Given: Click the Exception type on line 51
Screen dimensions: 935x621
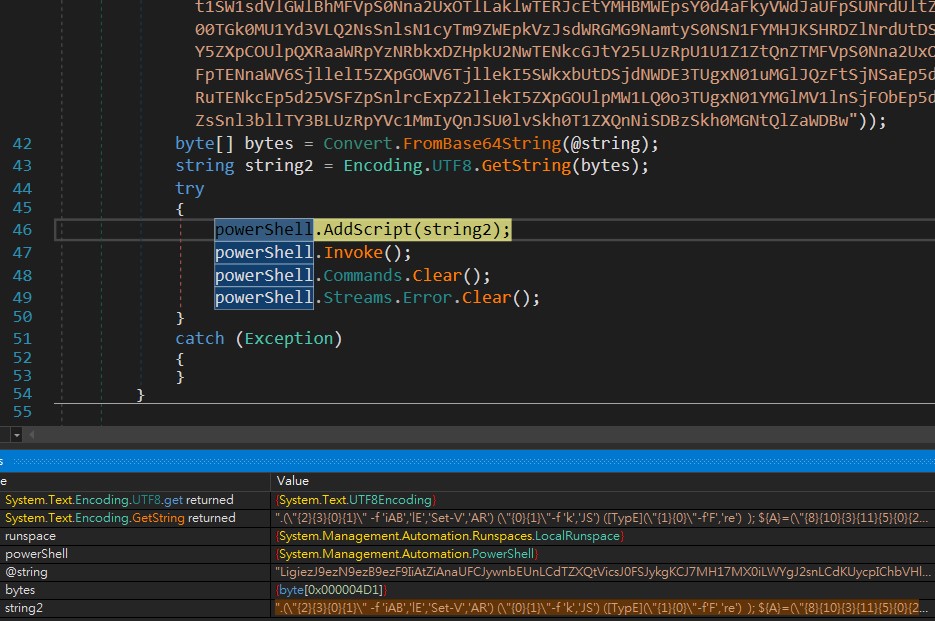Looking at the screenshot, I should click(289, 339).
